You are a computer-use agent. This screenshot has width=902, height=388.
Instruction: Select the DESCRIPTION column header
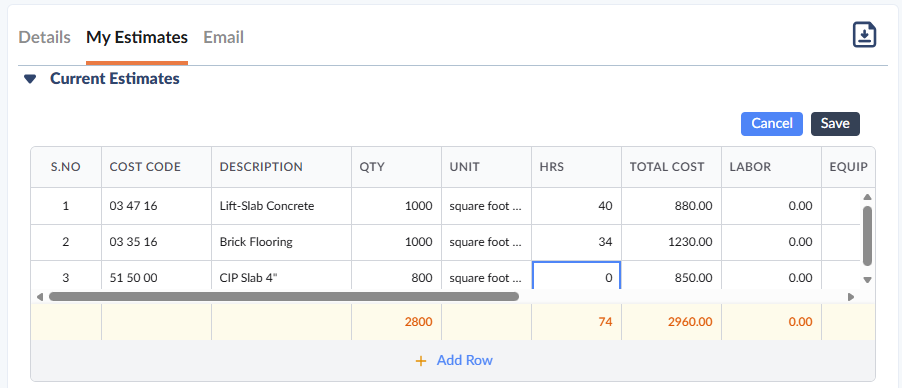pos(281,167)
